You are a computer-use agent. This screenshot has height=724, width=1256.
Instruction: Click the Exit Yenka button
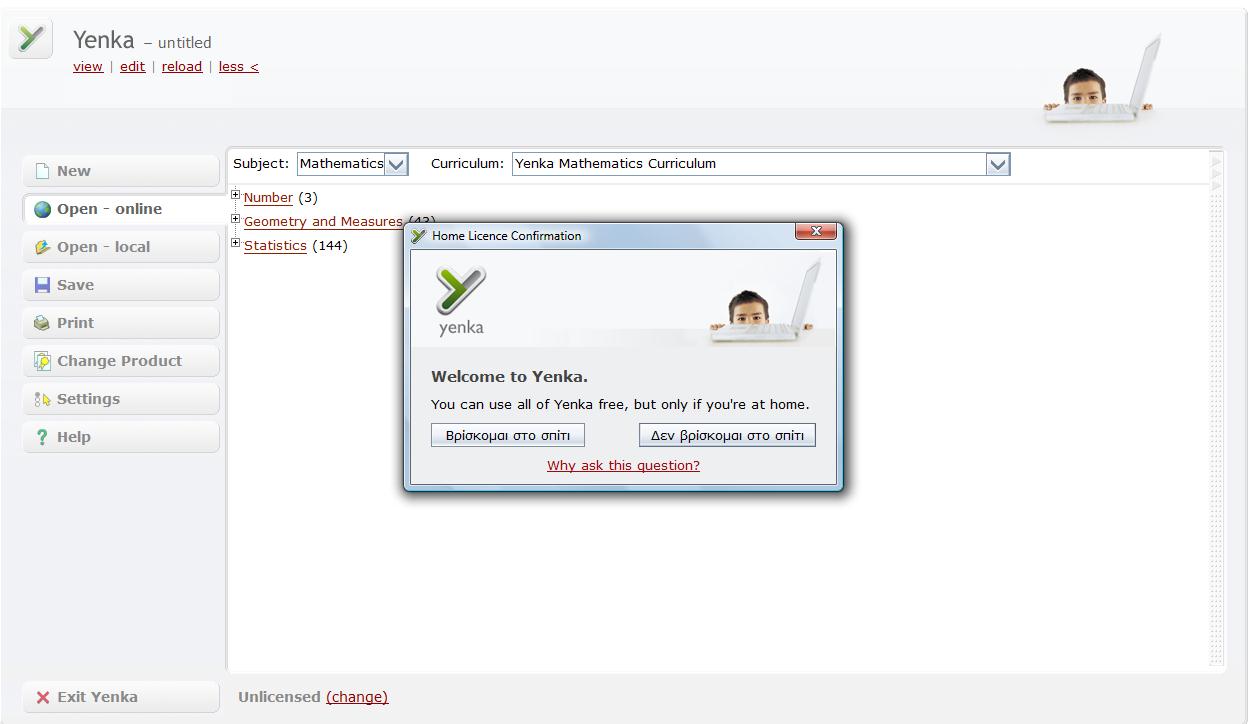[121, 697]
